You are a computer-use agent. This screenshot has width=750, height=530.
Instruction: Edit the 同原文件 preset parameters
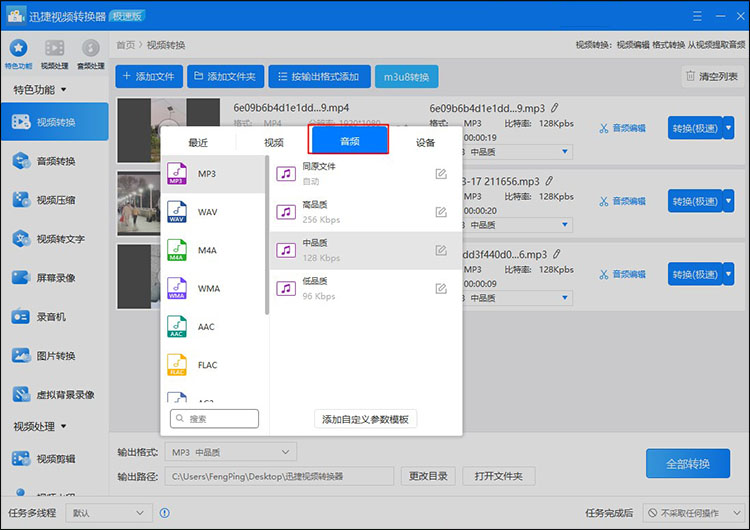441,174
